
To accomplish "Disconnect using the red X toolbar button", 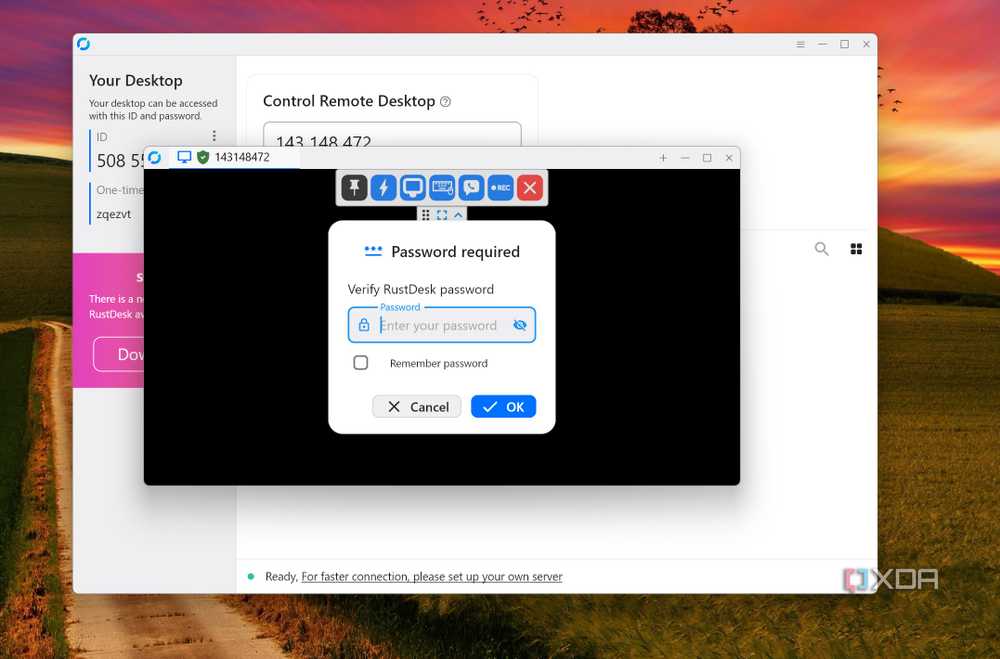I will pyautogui.click(x=530, y=188).
